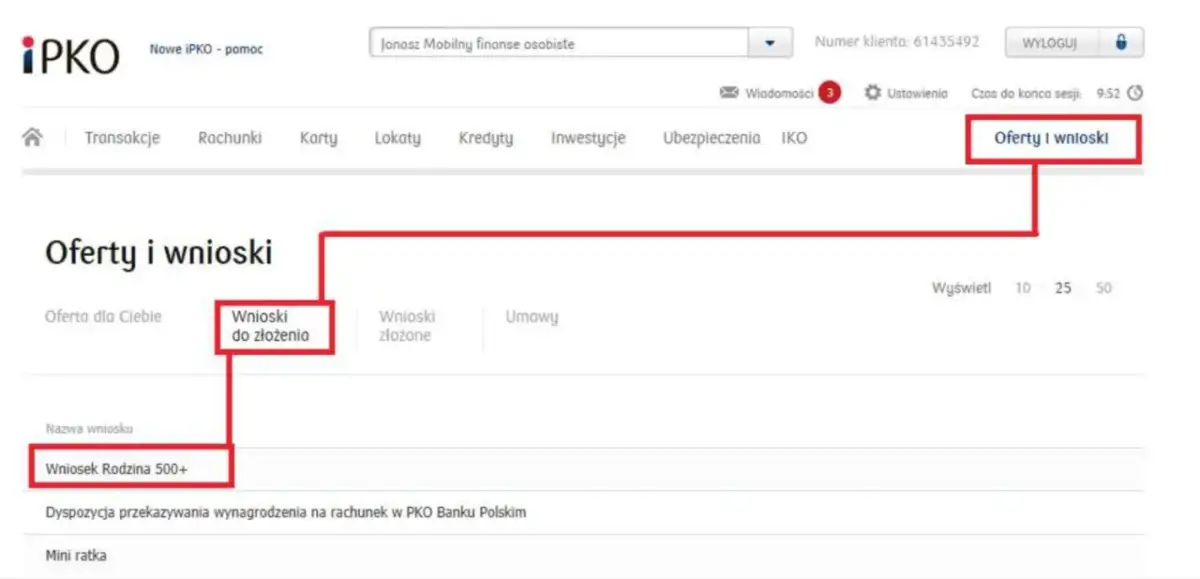Viewport: 1200px width, 579px height.
Task: Expand the account selector dropdown arrow
Action: [770, 42]
